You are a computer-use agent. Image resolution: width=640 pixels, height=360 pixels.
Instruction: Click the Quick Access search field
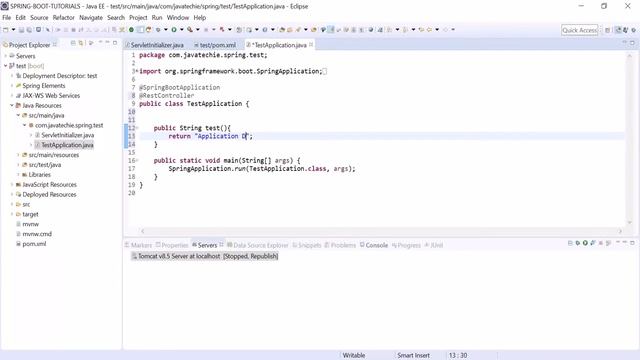(x=580, y=30)
